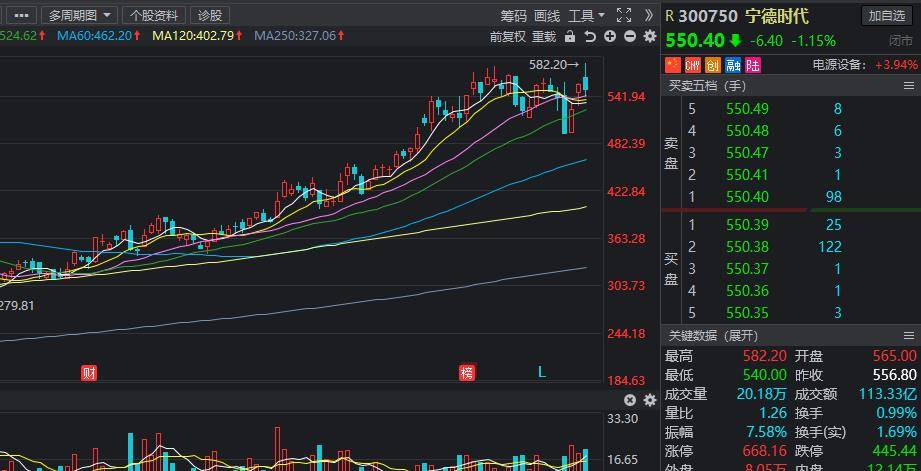Screen dimensions: 921x471
Task: Click the undo arrow icon above chart
Action: (x=590, y=36)
